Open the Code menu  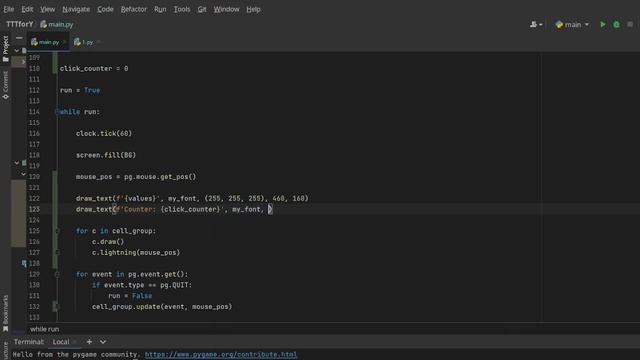click(x=105, y=9)
